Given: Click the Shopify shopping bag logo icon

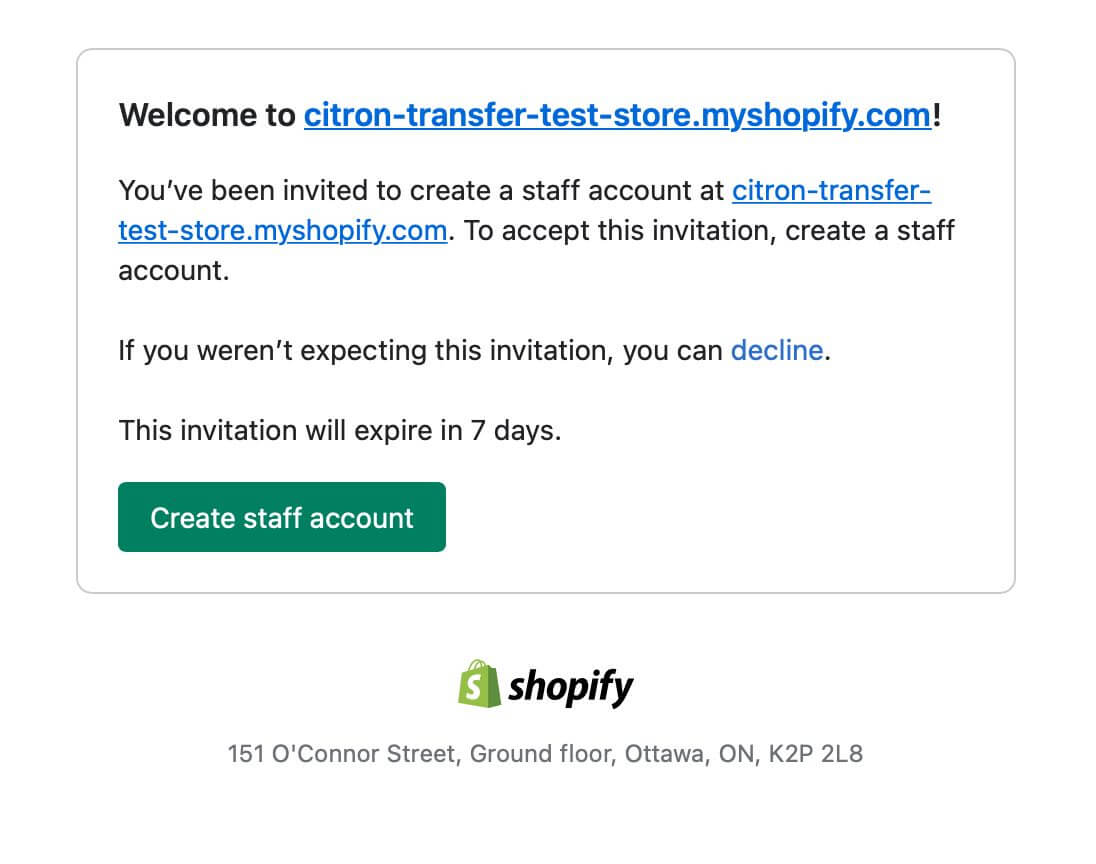Looking at the screenshot, I should click(x=480, y=684).
